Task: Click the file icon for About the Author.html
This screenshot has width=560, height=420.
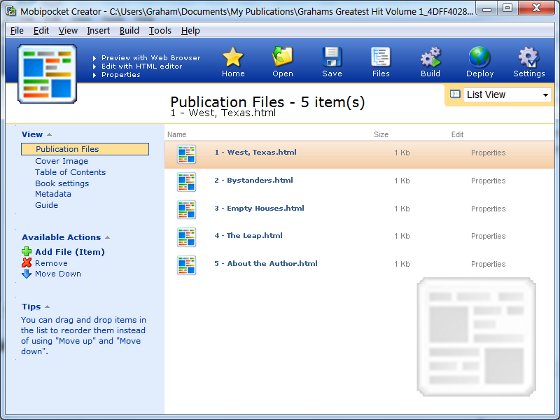Action: [x=186, y=265]
